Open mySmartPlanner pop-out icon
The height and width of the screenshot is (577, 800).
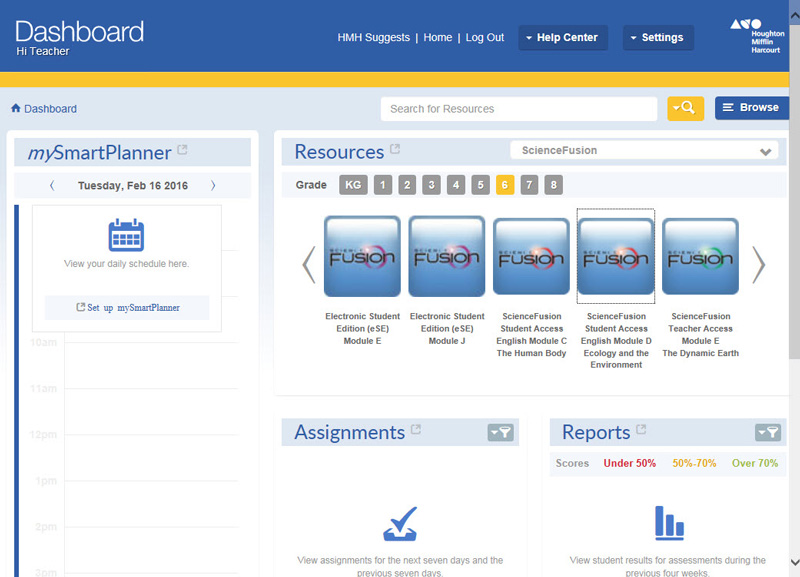click(x=182, y=151)
